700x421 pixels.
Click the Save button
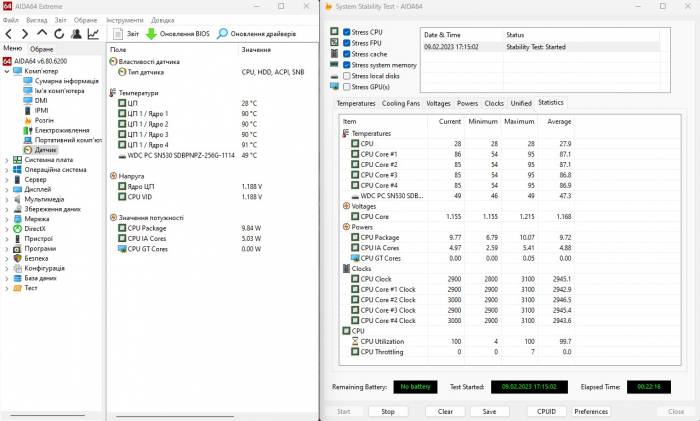pyautogui.click(x=489, y=411)
